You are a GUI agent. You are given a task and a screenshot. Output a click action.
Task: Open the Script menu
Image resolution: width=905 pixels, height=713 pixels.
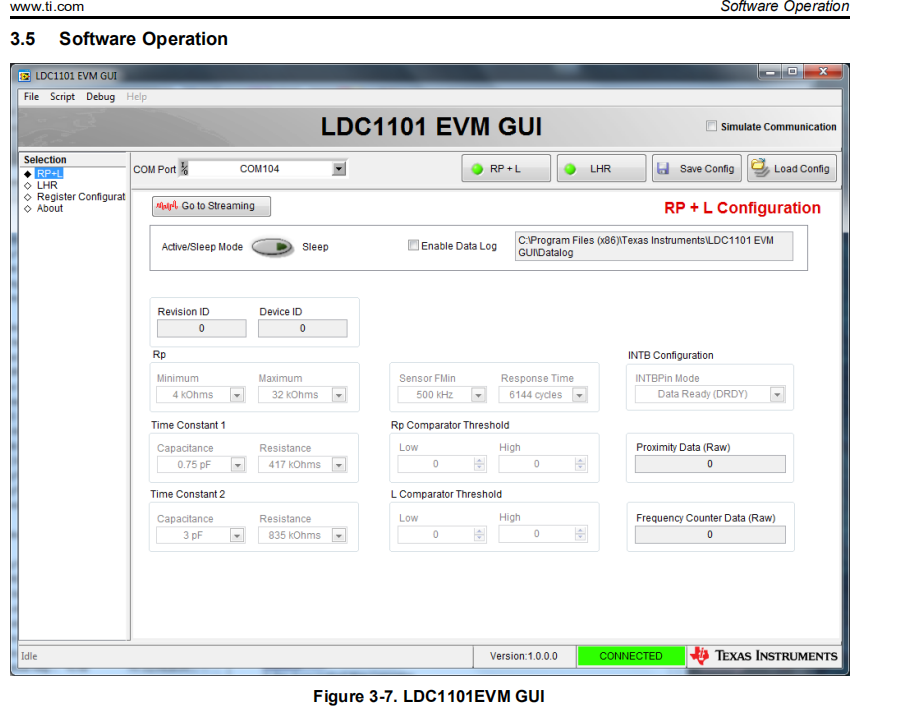coord(62,96)
